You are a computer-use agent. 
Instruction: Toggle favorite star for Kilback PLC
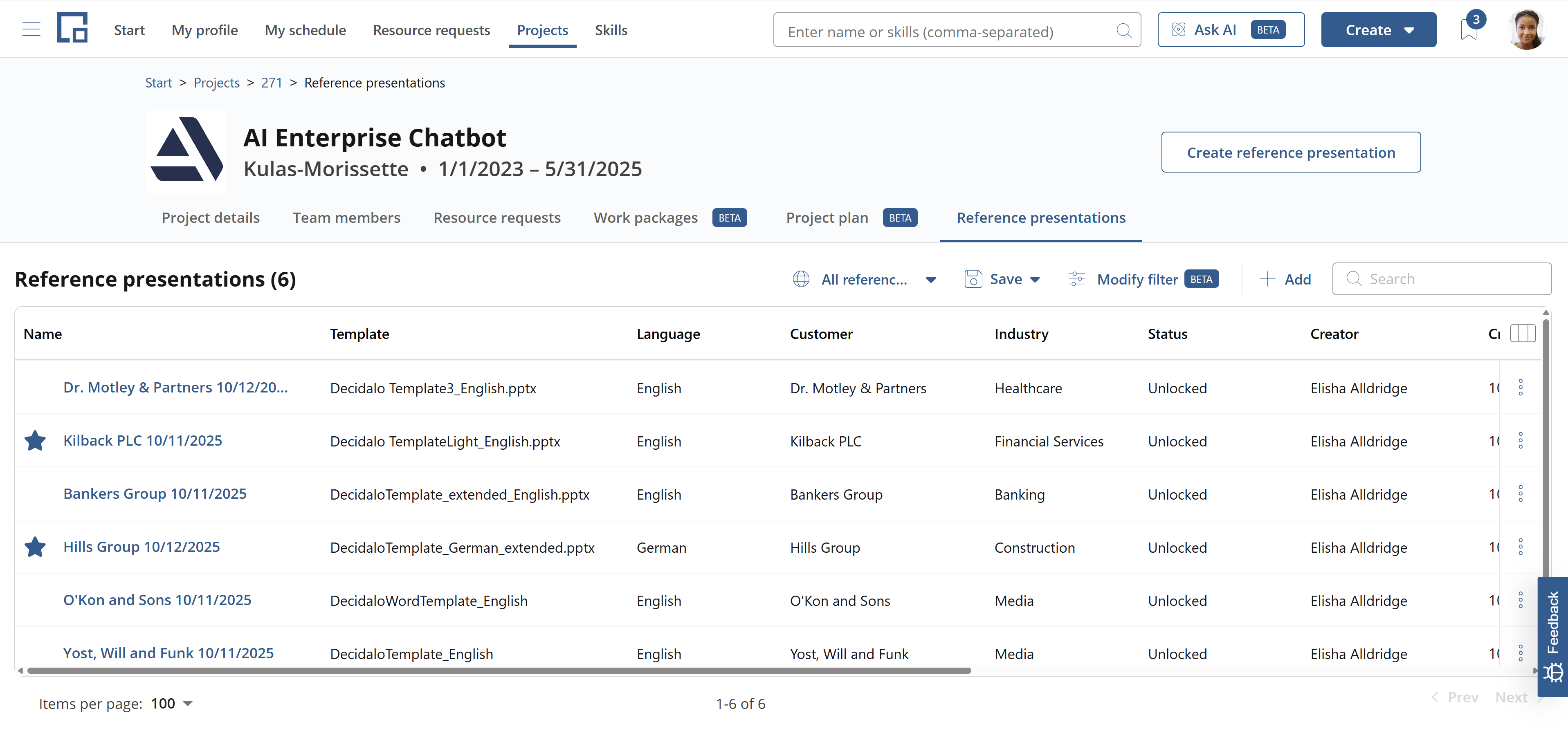(35, 441)
